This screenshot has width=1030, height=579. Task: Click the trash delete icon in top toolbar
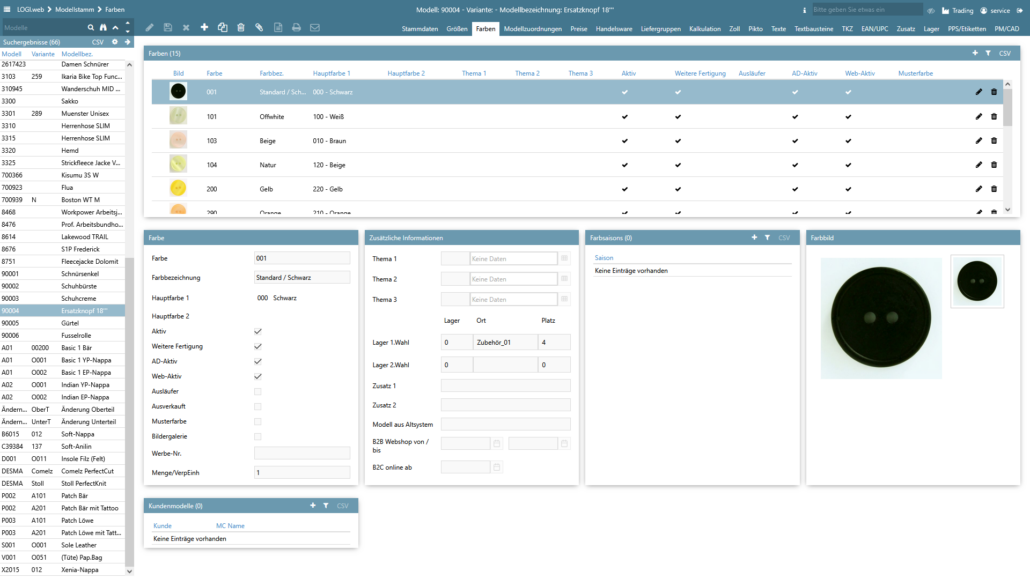click(x=241, y=28)
